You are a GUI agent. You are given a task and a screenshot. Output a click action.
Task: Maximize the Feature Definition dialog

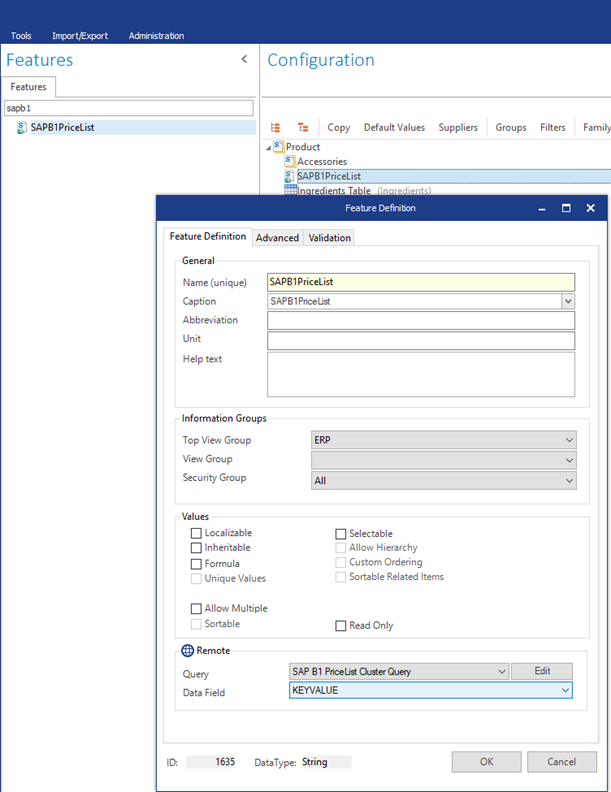click(x=566, y=208)
